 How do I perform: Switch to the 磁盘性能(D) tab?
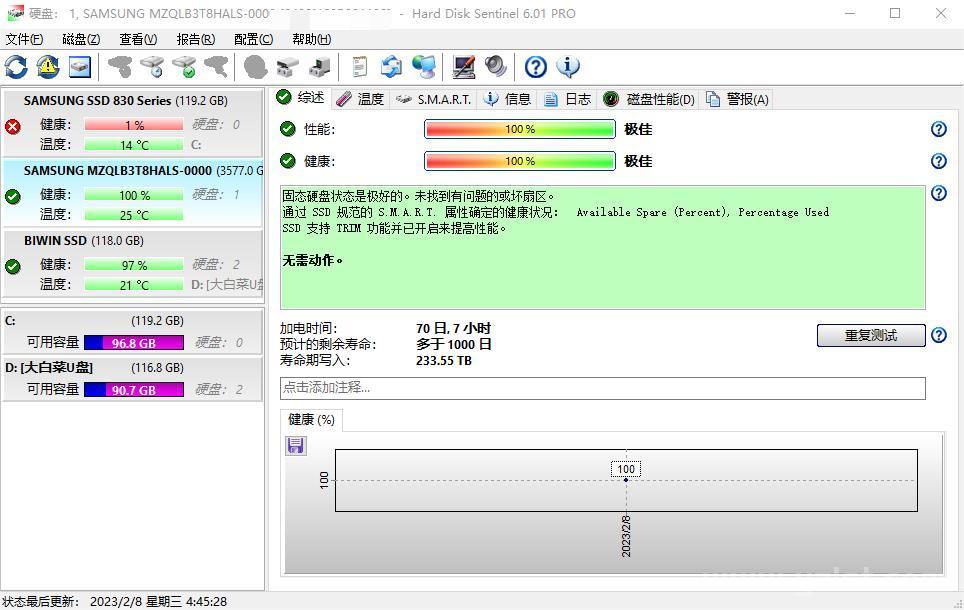[x=649, y=99]
